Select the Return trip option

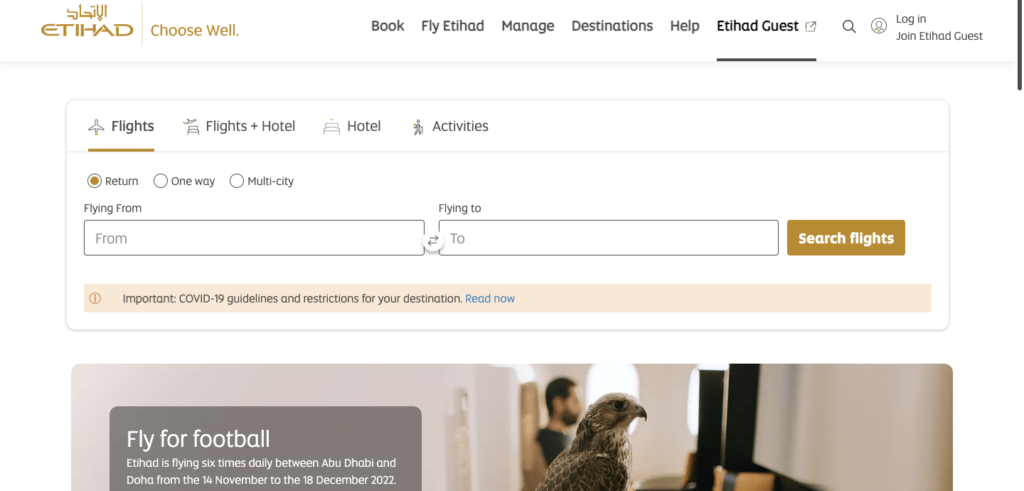click(95, 181)
